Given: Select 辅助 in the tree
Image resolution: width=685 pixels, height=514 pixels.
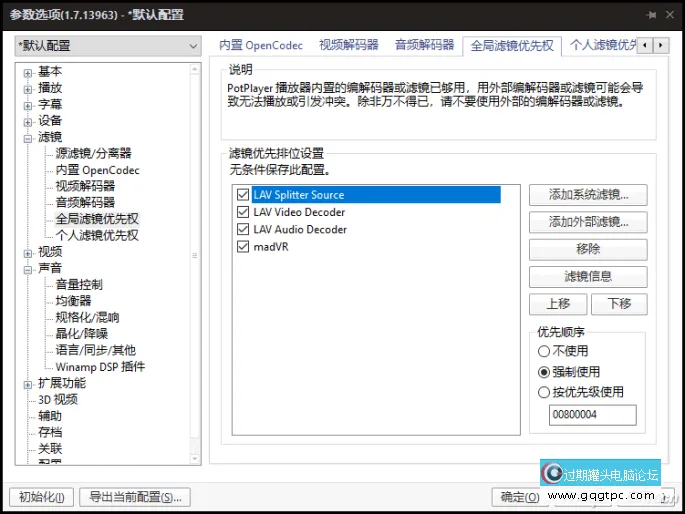Looking at the screenshot, I should (x=50, y=416).
